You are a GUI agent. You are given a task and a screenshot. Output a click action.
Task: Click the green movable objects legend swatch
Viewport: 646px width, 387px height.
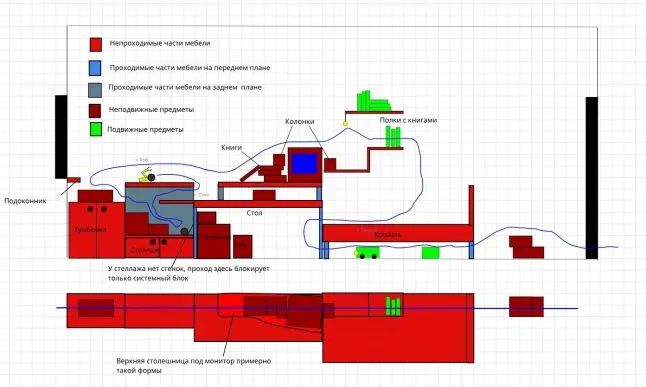pyautogui.click(x=96, y=129)
